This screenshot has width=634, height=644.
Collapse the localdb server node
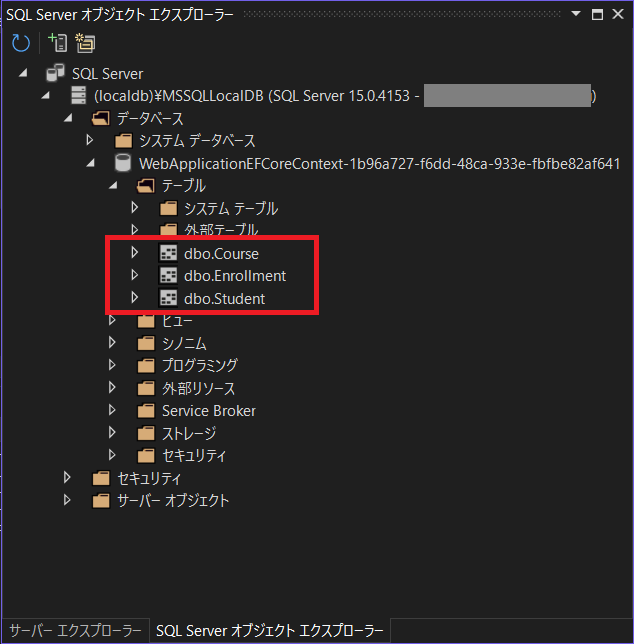pos(46,95)
